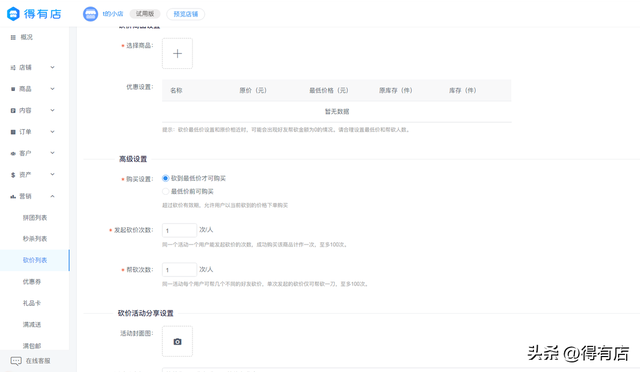Click the 资产 dollar icon
The width and height of the screenshot is (640, 372).
pos(13,175)
